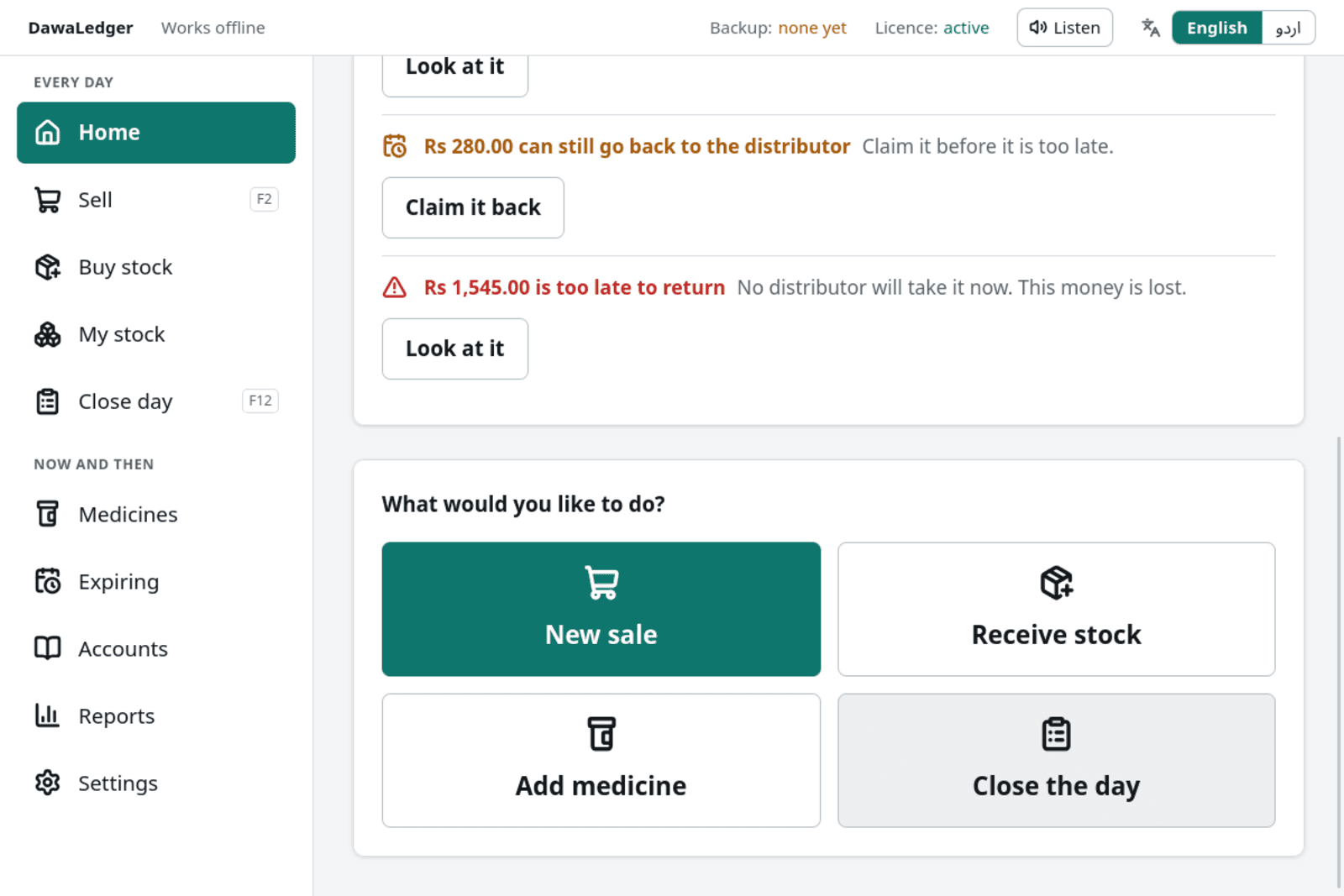Click the Expiring calendar-clock sidebar icon

(x=48, y=581)
